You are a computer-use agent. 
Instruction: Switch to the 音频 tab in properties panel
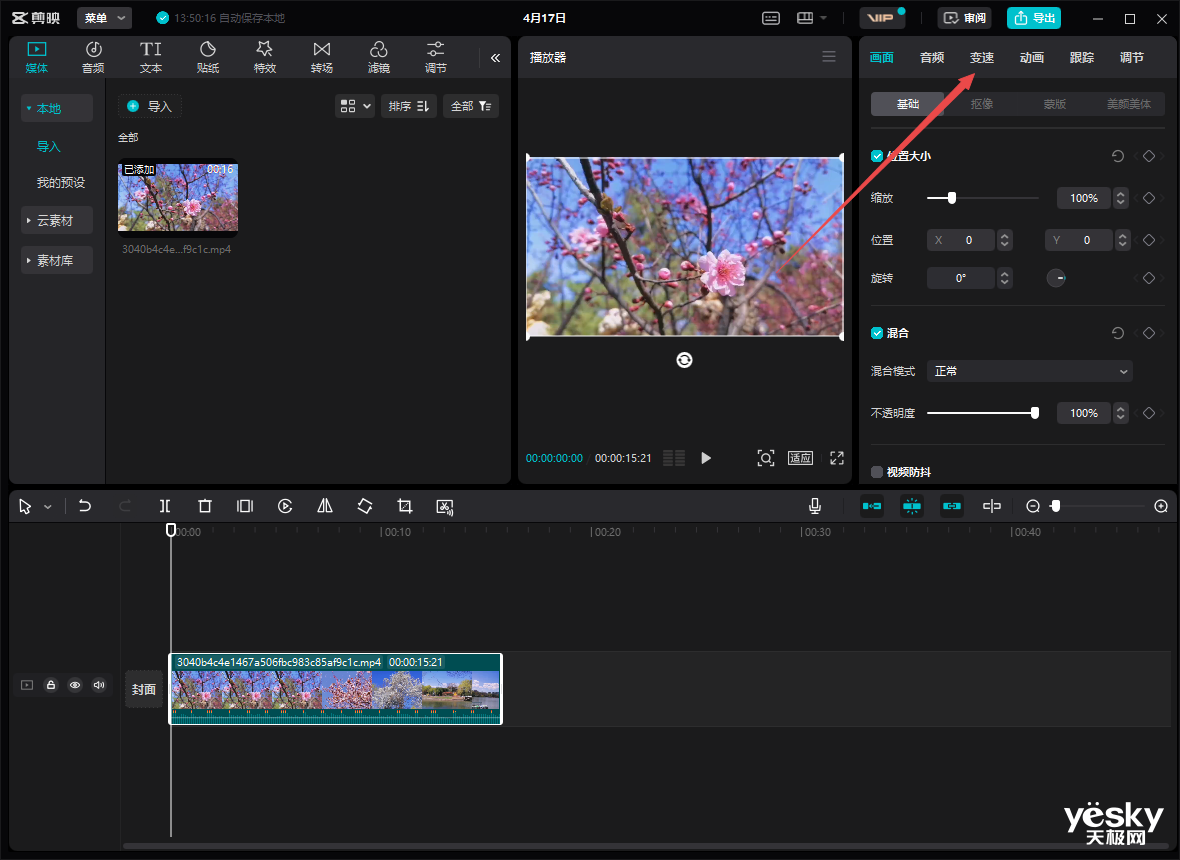coord(932,57)
